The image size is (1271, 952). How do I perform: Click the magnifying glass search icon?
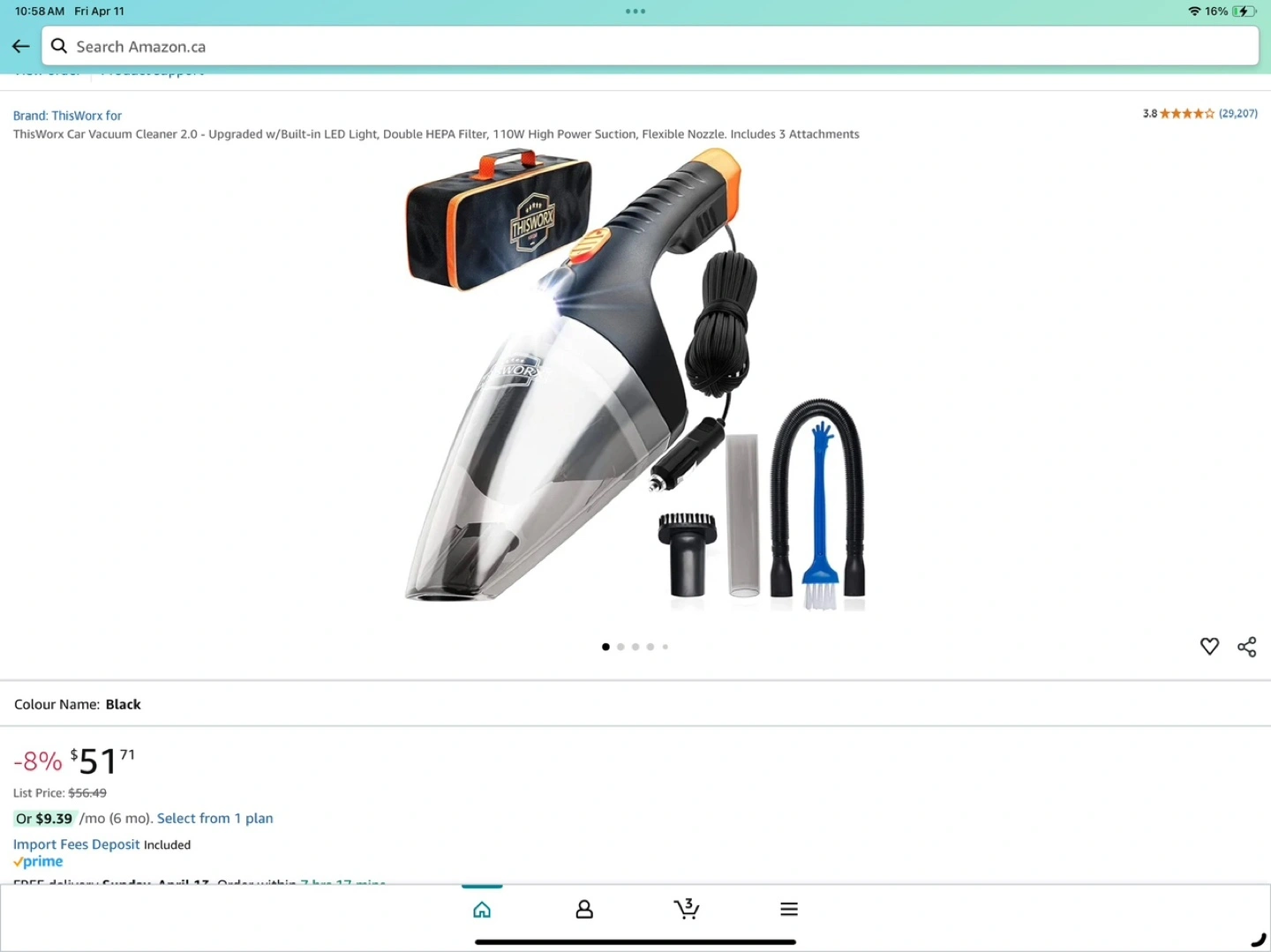[59, 47]
